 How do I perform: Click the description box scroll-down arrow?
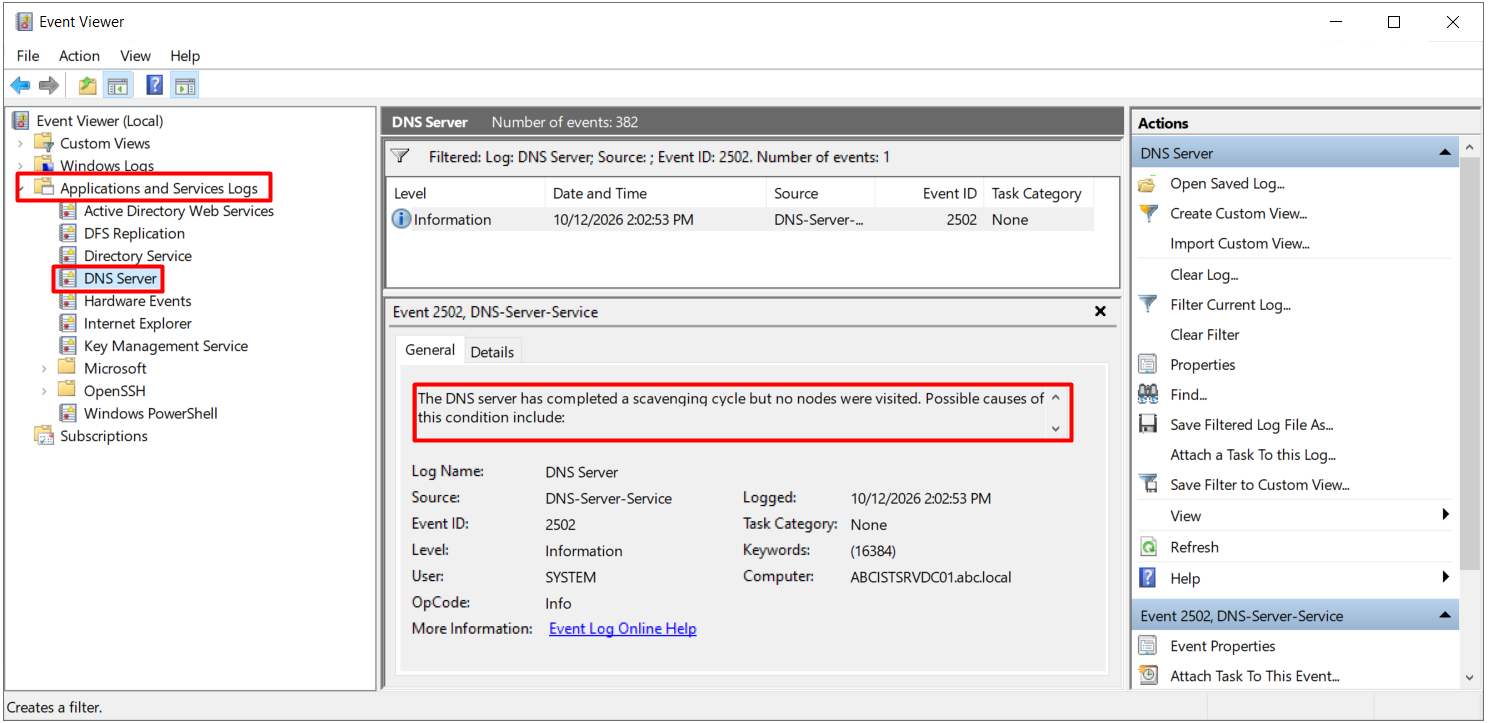click(x=1056, y=428)
